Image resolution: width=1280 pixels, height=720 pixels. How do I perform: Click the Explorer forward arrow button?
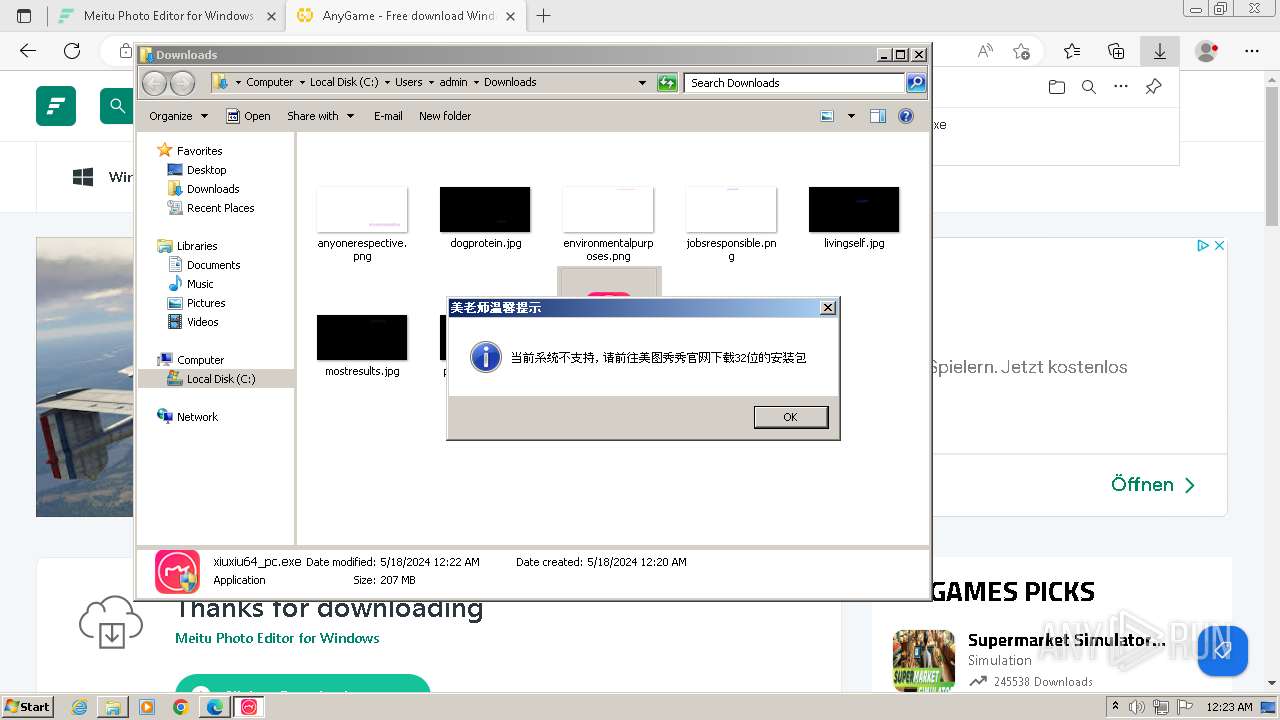(182, 83)
